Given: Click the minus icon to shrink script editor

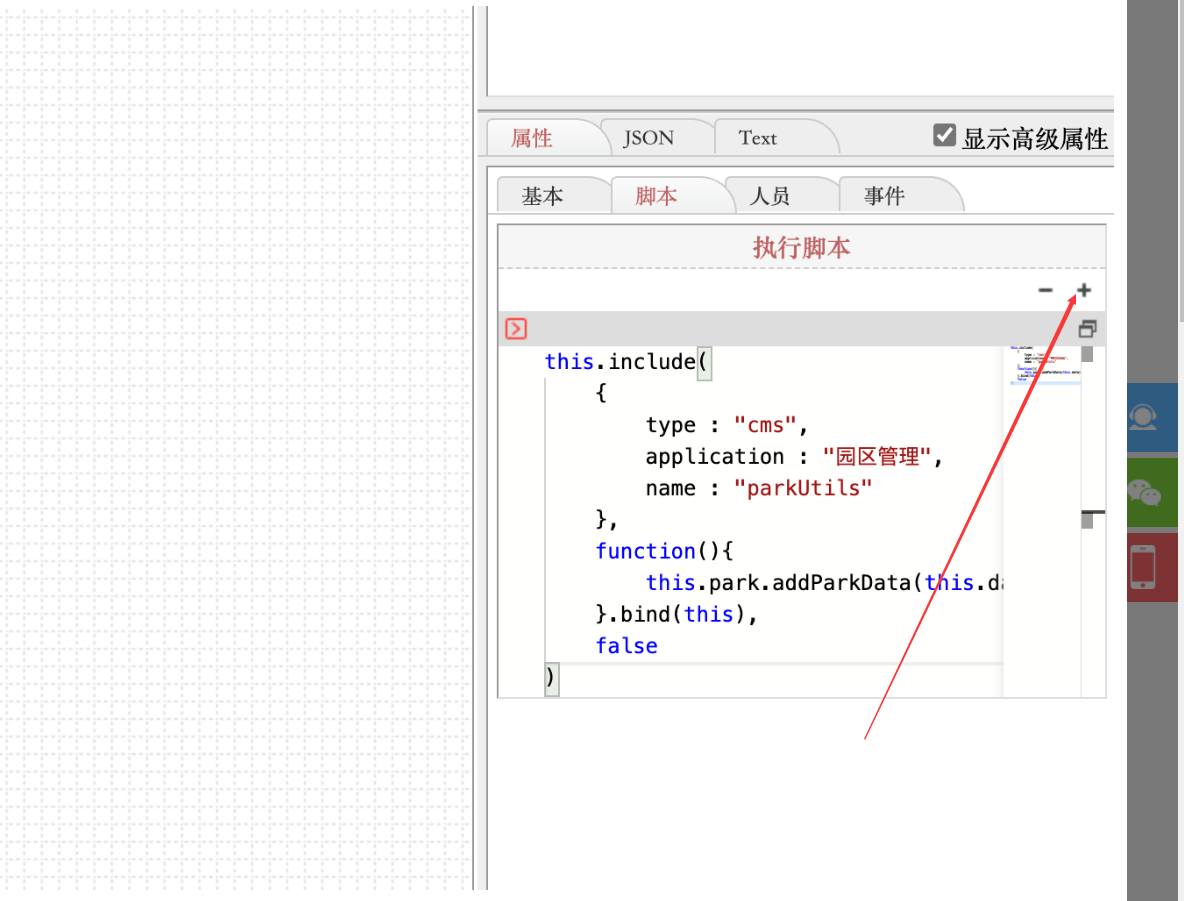Looking at the screenshot, I should pyautogui.click(x=1045, y=290).
